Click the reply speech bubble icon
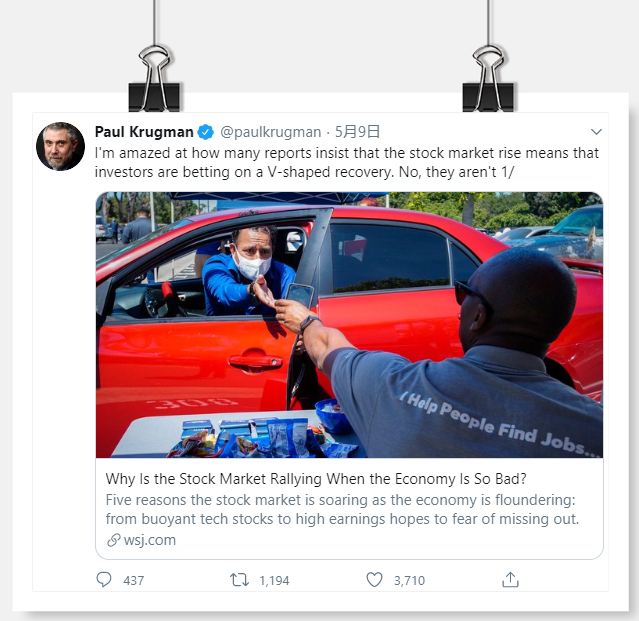The width and height of the screenshot is (639, 621). pos(105,580)
